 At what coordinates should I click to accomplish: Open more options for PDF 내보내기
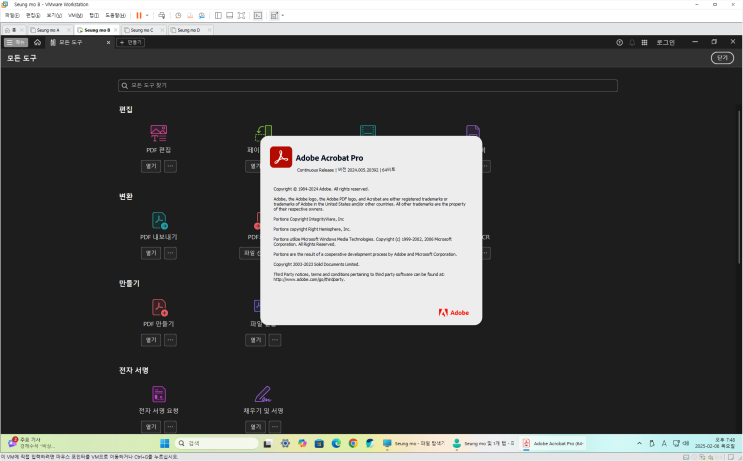point(170,253)
